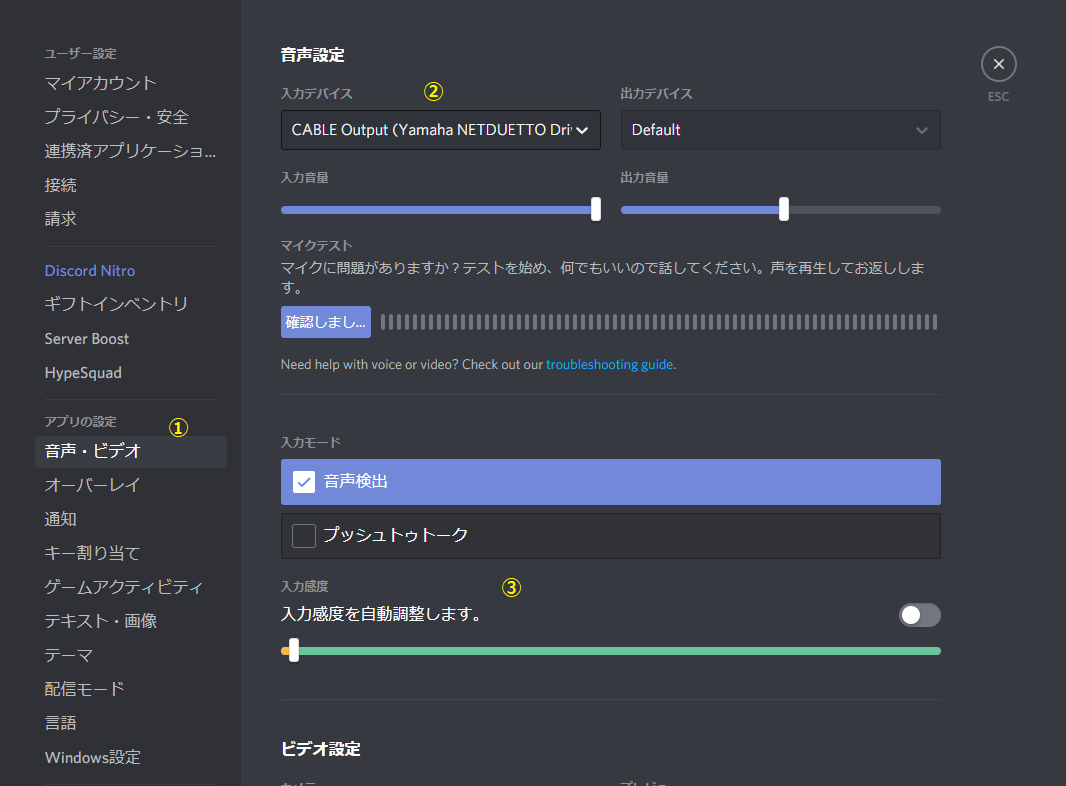Viewport: 1066px width, 786px height.
Task: Open the 出力デバイス output device dropdown
Action: pos(780,130)
